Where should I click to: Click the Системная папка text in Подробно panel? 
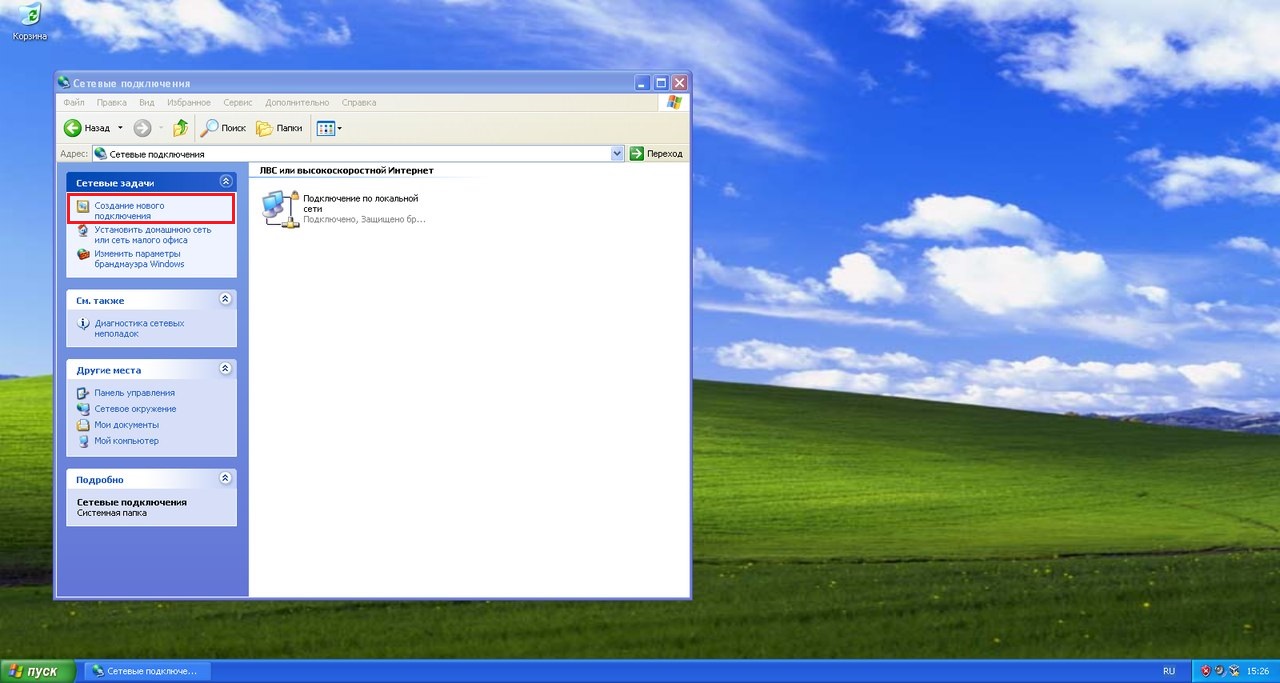coord(112,513)
